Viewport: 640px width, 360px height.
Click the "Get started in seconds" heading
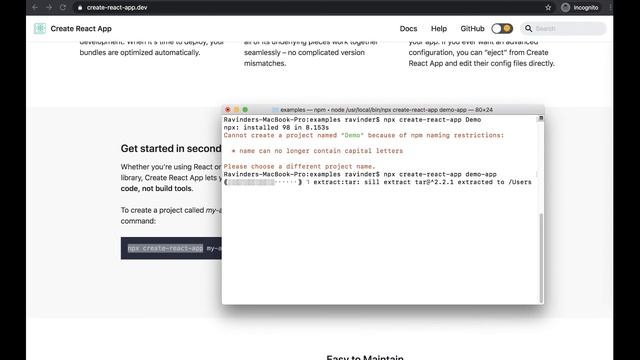pos(171,149)
